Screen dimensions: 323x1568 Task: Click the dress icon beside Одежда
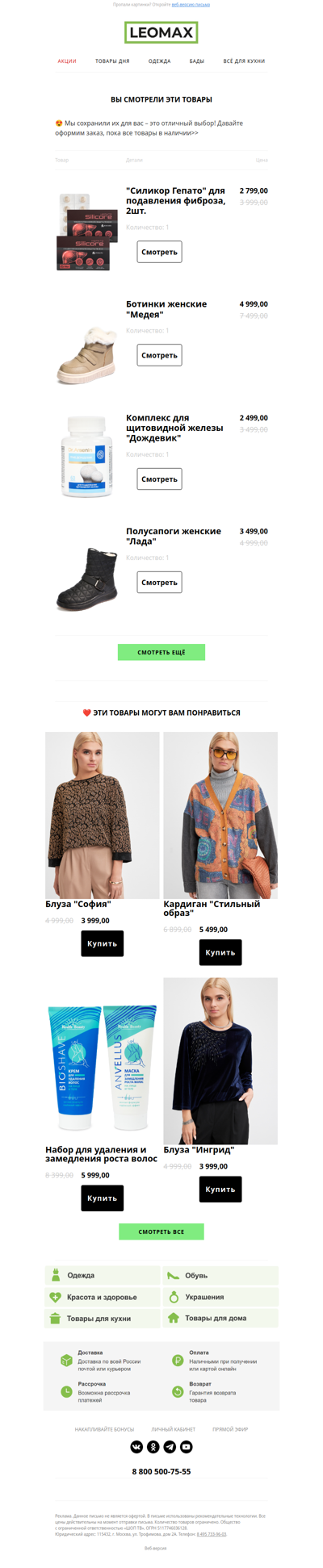click(x=56, y=1275)
